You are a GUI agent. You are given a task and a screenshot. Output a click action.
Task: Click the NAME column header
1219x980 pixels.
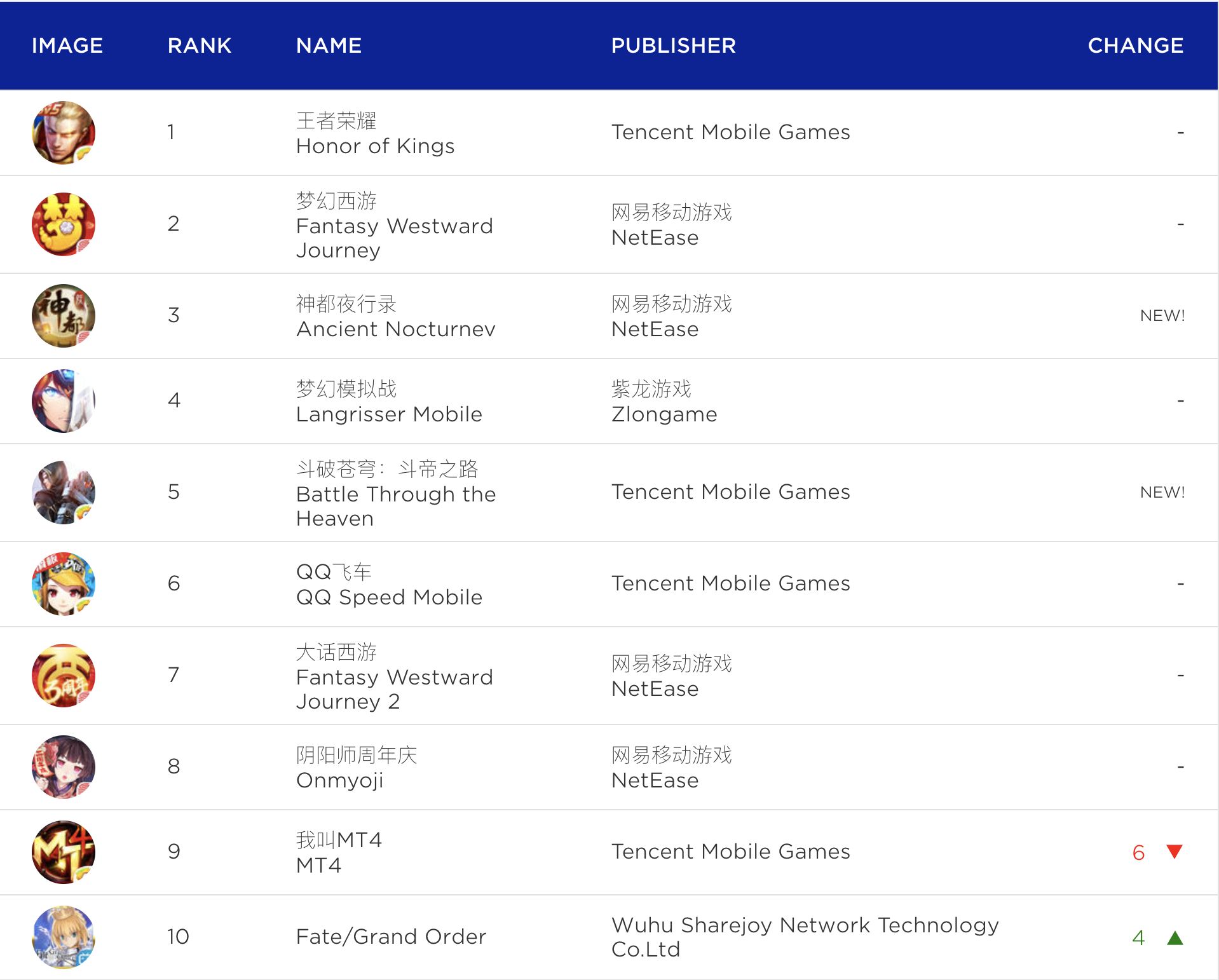(x=329, y=46)
